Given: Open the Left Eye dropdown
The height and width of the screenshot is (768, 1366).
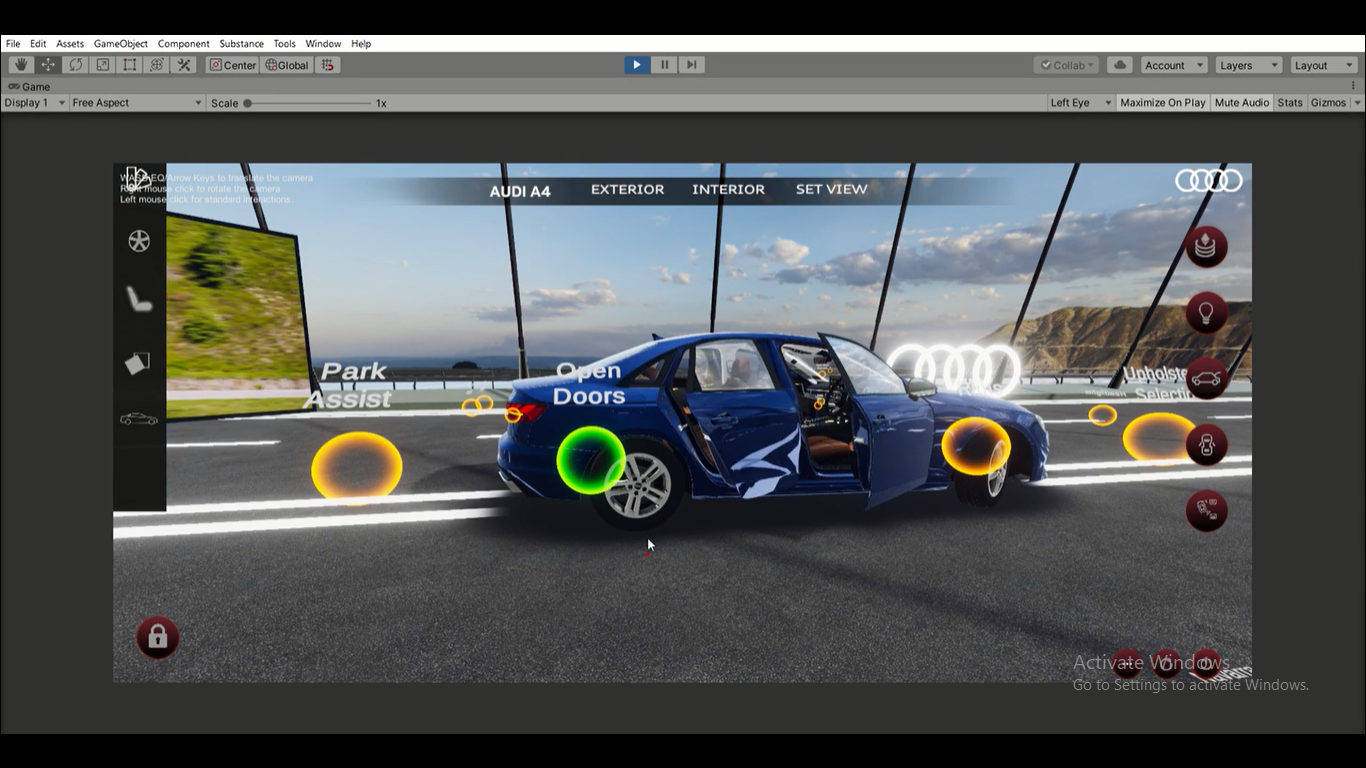Looking at the screenshot, I should (1080, 103).
